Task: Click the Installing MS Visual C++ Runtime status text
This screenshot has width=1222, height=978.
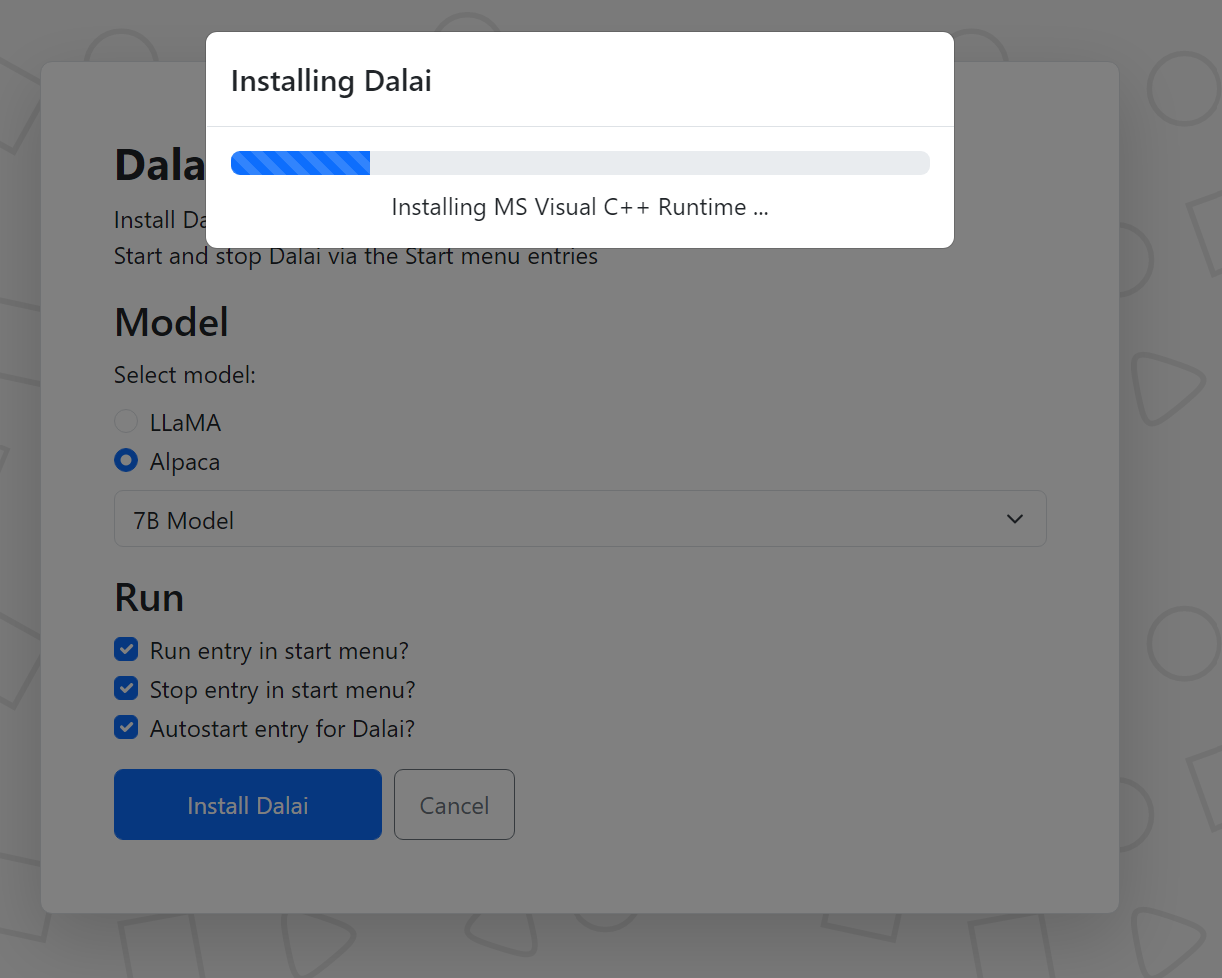Action: [580, 207]
